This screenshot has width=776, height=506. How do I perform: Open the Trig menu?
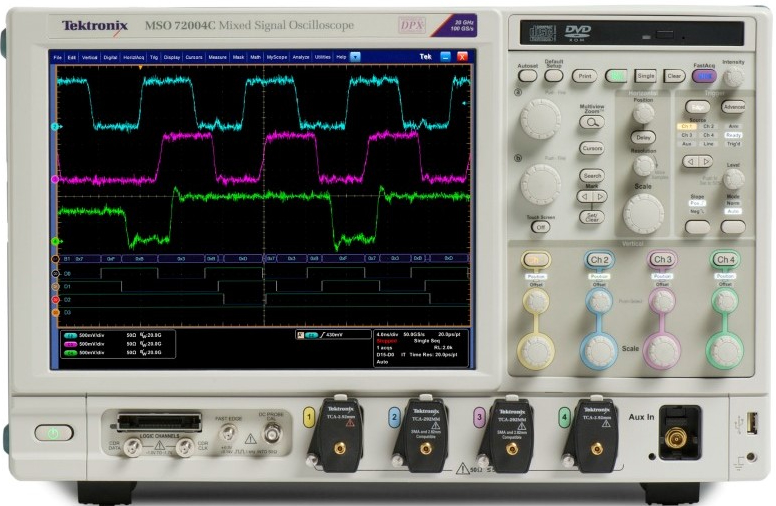pos(153,57)
